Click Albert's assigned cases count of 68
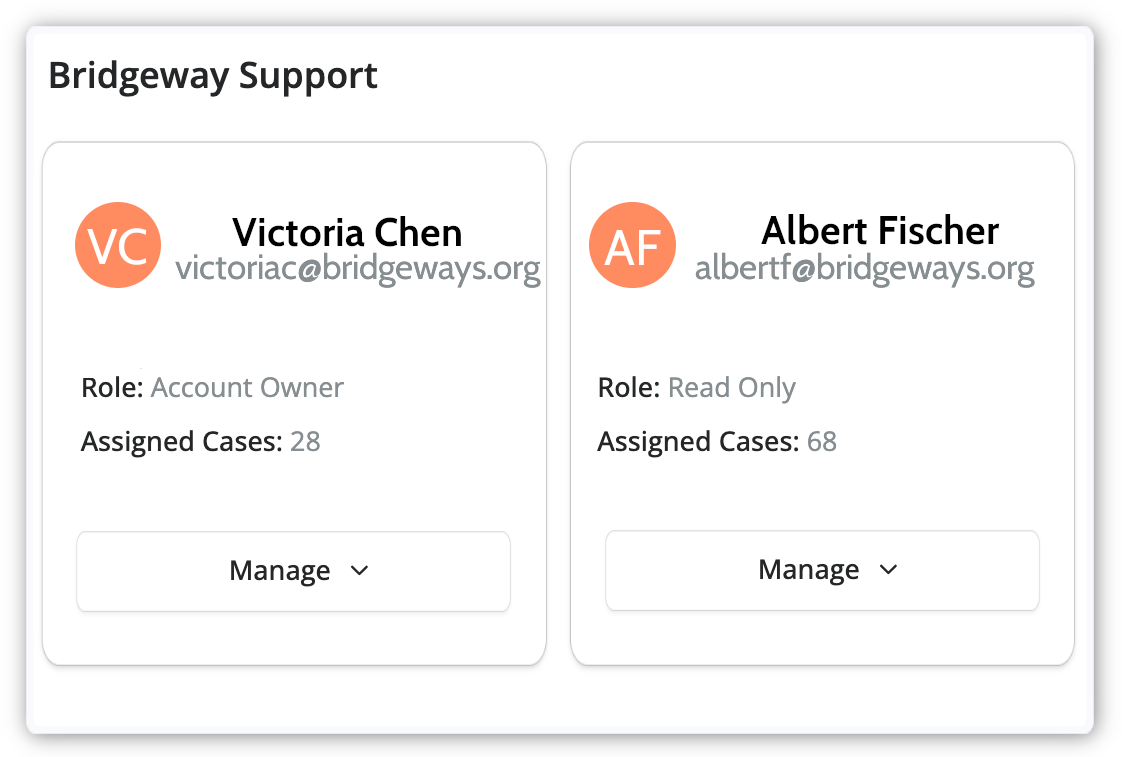1122x757 pixels. [x=822, y=442]
